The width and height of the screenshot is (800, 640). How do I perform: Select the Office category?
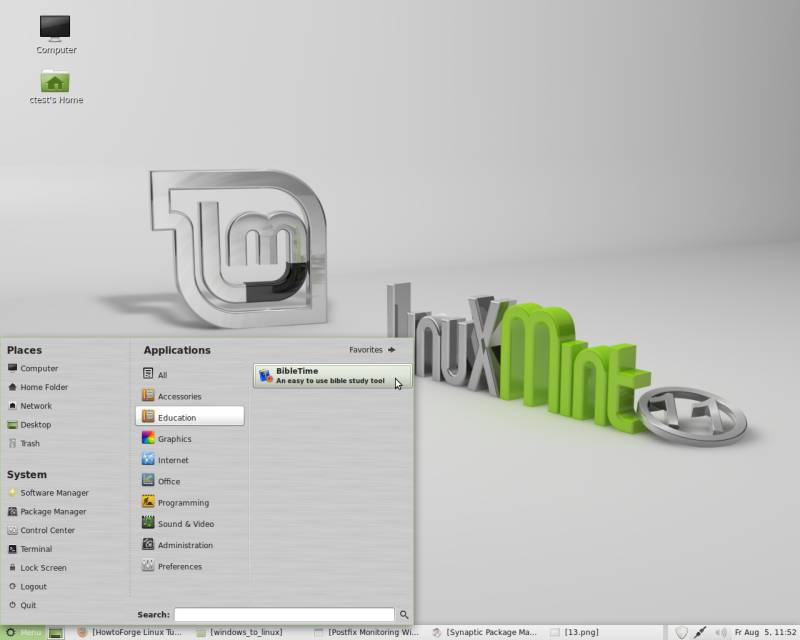click(190, 481)
